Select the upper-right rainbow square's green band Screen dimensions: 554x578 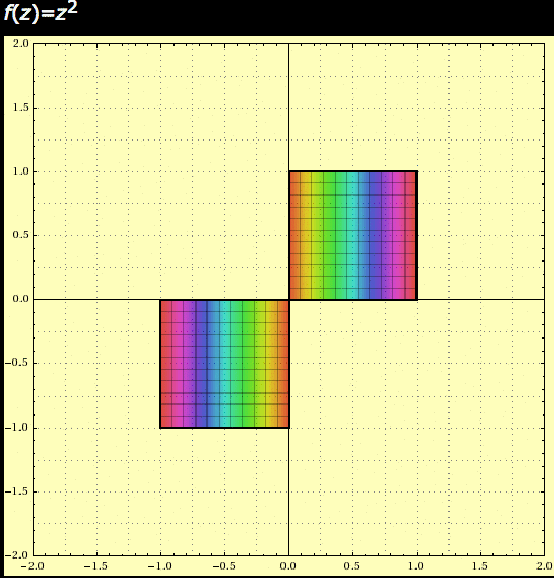[x=330, y=235]
